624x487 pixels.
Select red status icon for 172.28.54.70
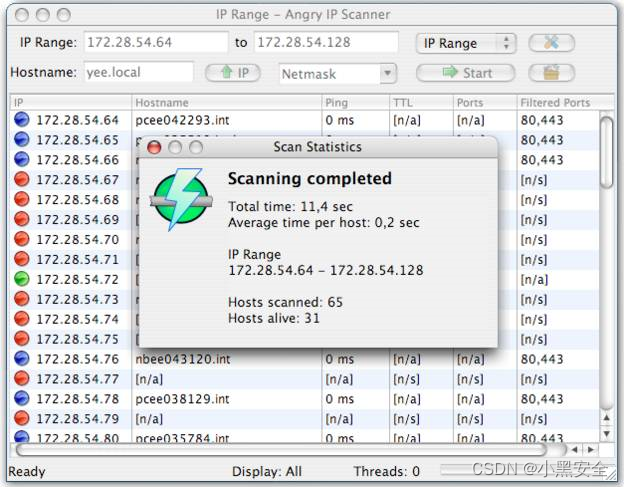pos(21,239)
